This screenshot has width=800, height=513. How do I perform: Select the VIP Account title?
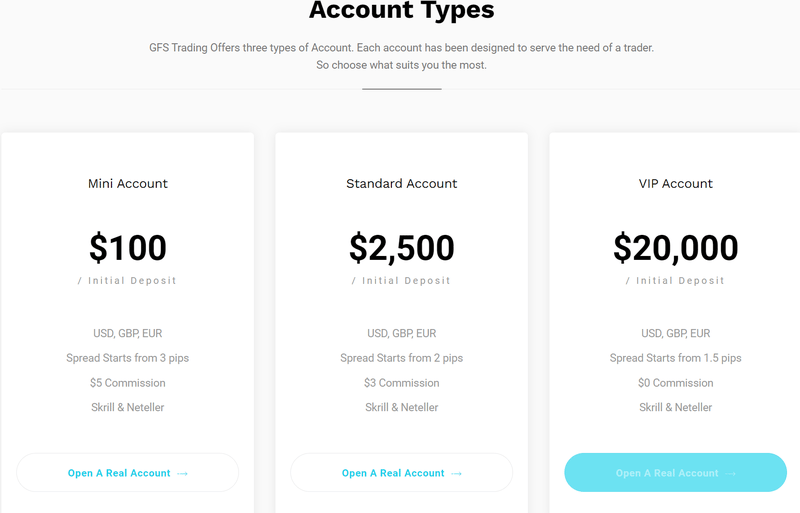[x=676, y=184]
